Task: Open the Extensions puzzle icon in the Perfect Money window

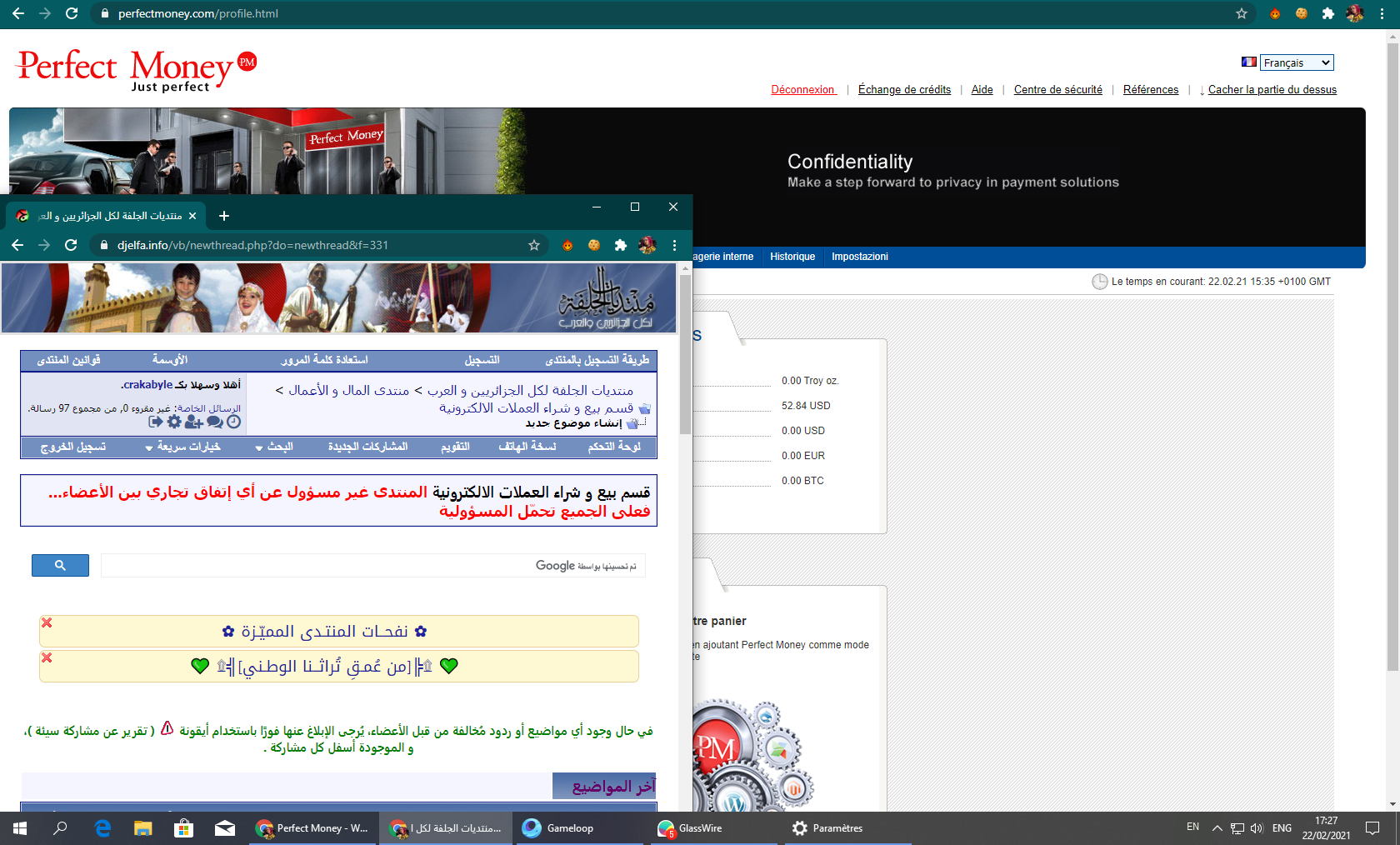Action: pyautogui.click(x=1328, y=13)
